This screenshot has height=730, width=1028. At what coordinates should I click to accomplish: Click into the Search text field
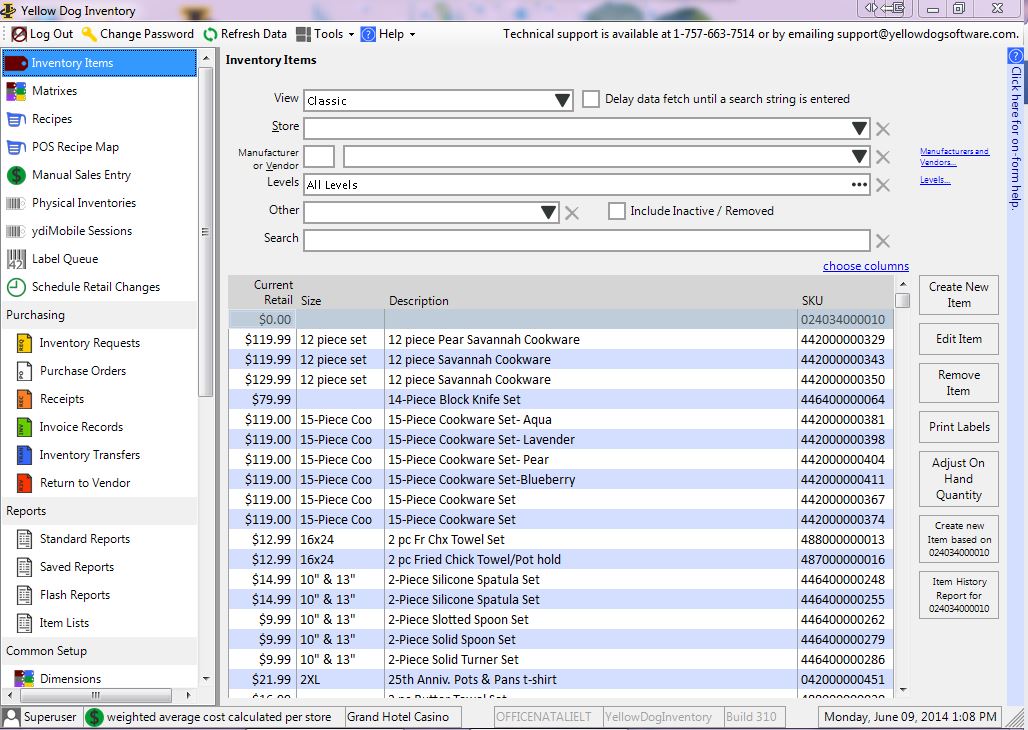[x=586, y=240]
